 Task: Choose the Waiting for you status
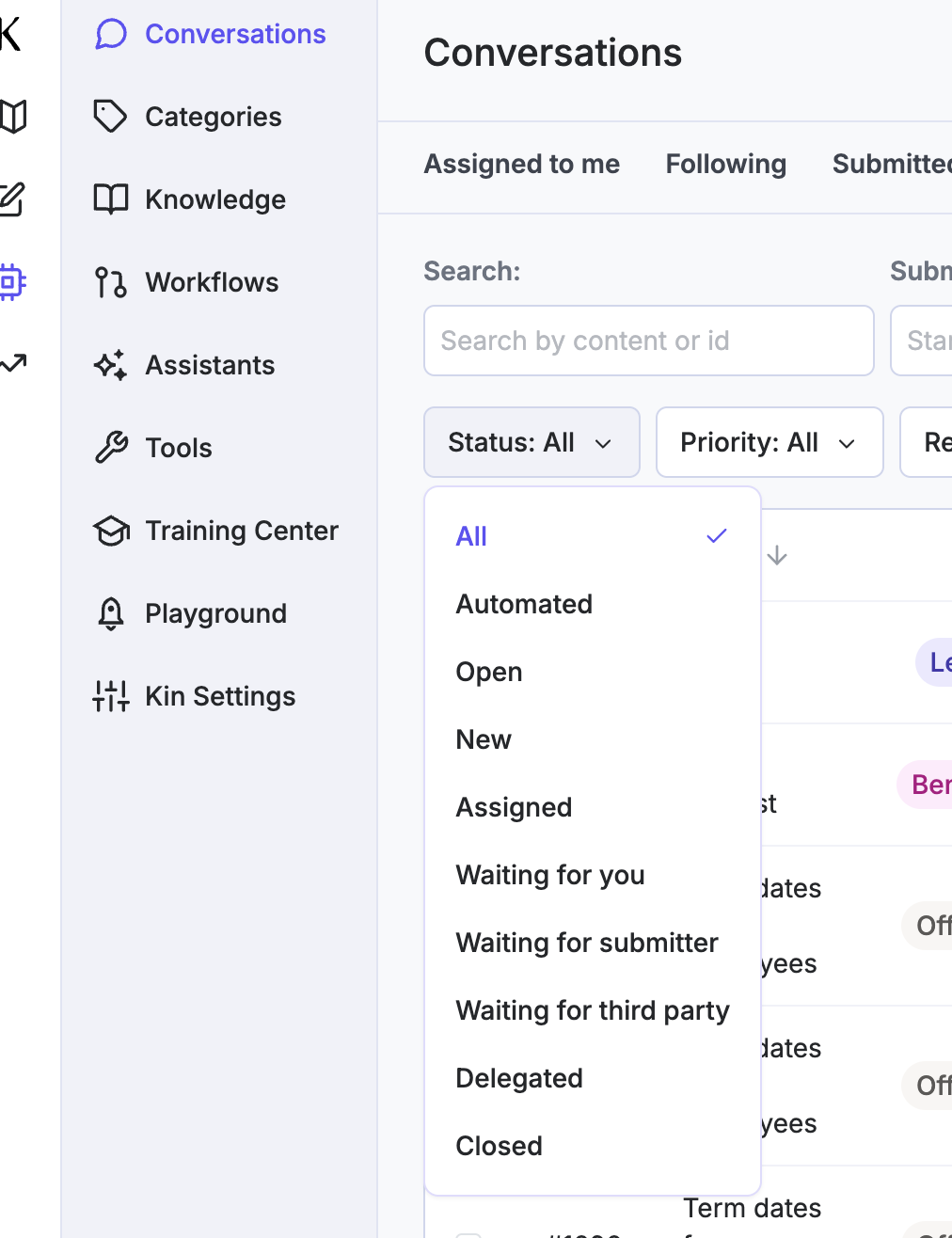point(593,875)
